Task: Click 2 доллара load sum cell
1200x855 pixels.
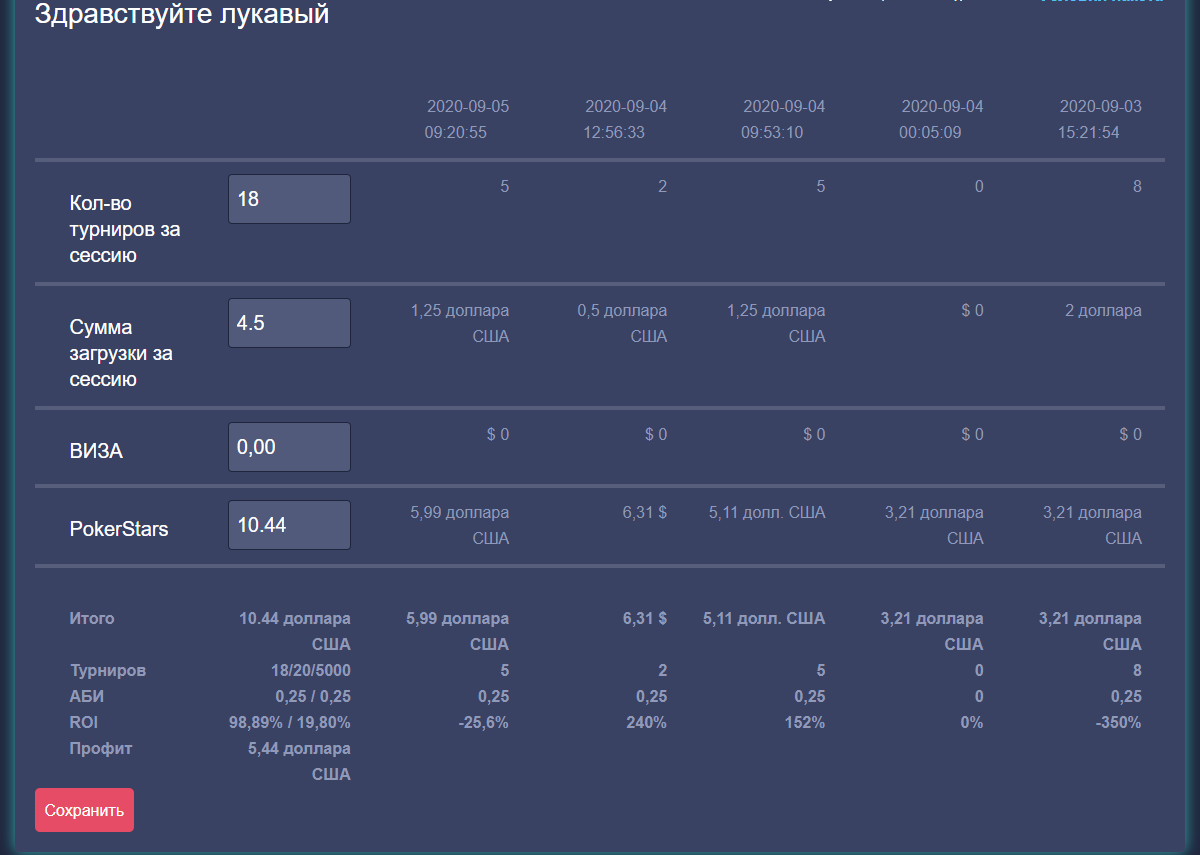Action: [1103, 310]
